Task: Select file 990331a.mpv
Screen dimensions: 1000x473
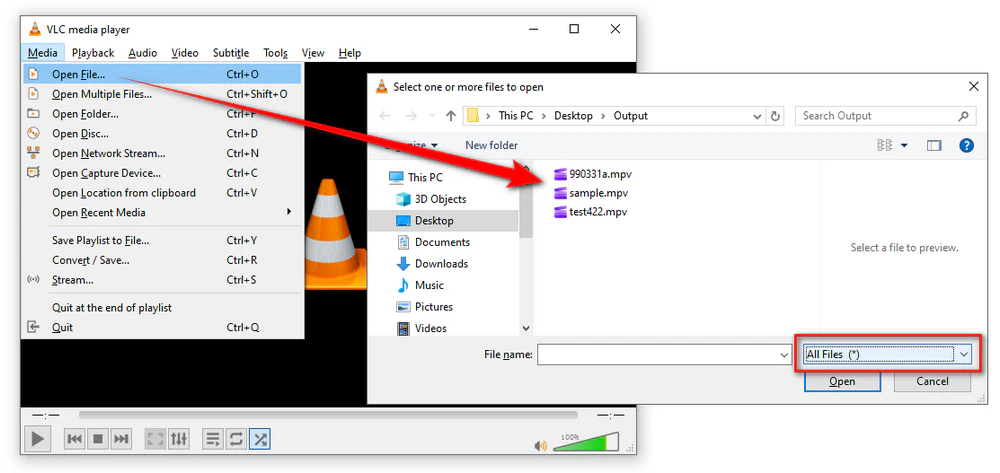Action: tap(593, 174)
